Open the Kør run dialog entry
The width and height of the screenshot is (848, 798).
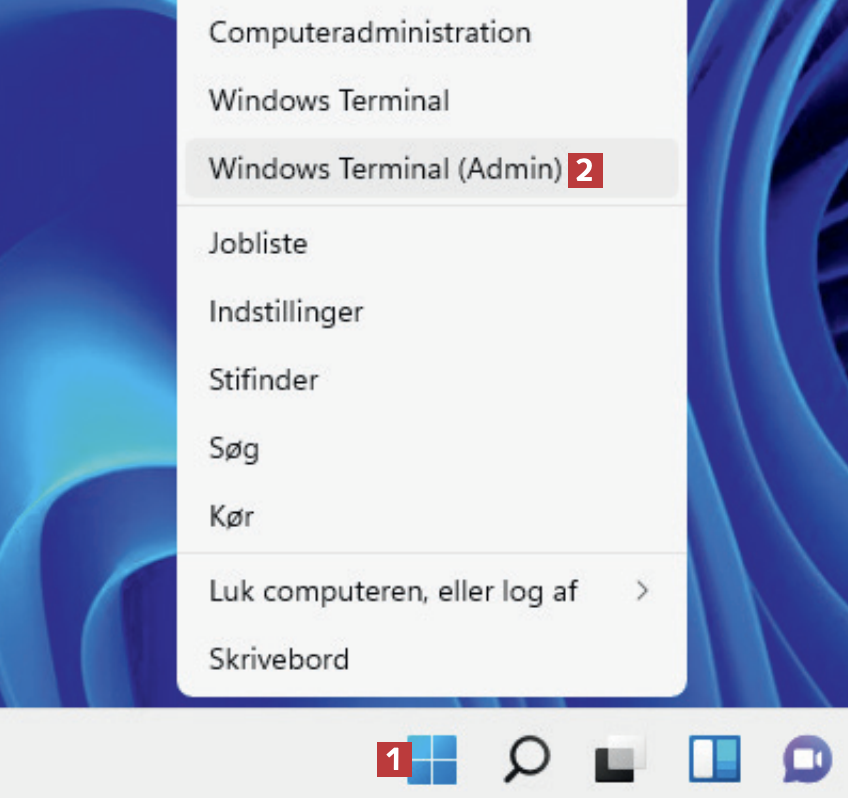tap(432, 516)
